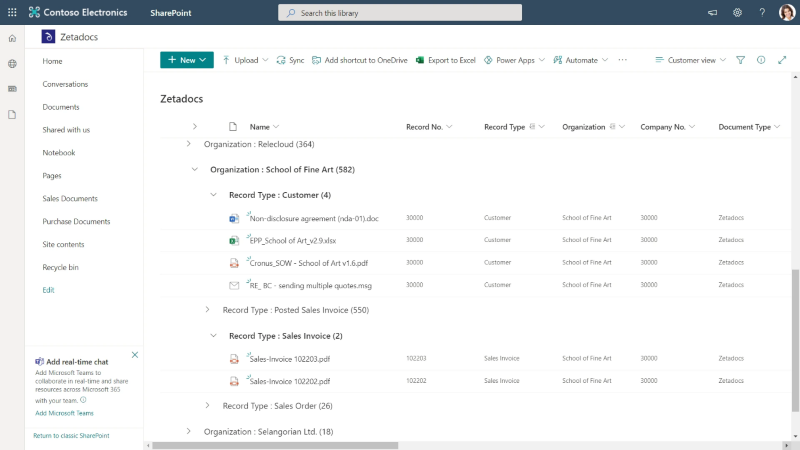Image resolution: width=800 pixels, height=450 pixels.
Task: Click the PDF icon of Sales-Invoice 102202
Action: click(x=234, y=381)
